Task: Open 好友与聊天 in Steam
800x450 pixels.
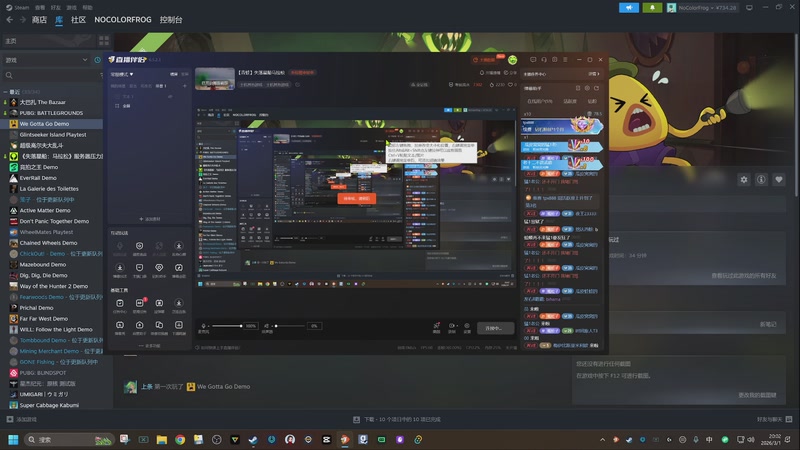Action: 774,419
